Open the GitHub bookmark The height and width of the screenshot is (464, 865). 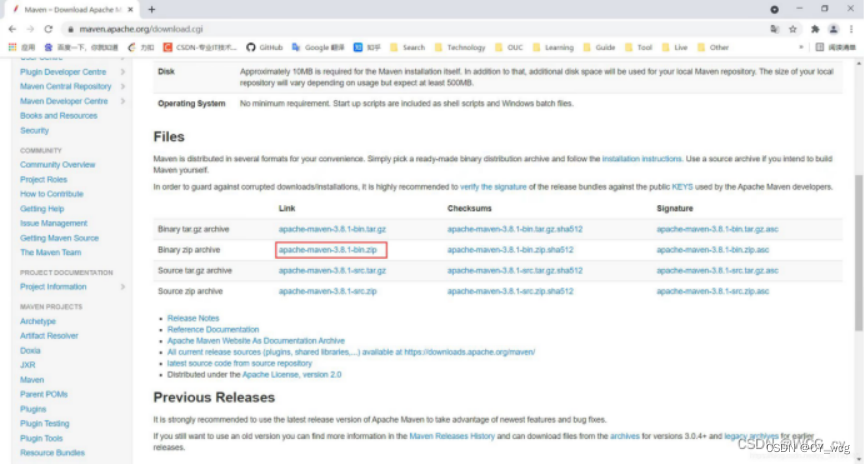264,47
